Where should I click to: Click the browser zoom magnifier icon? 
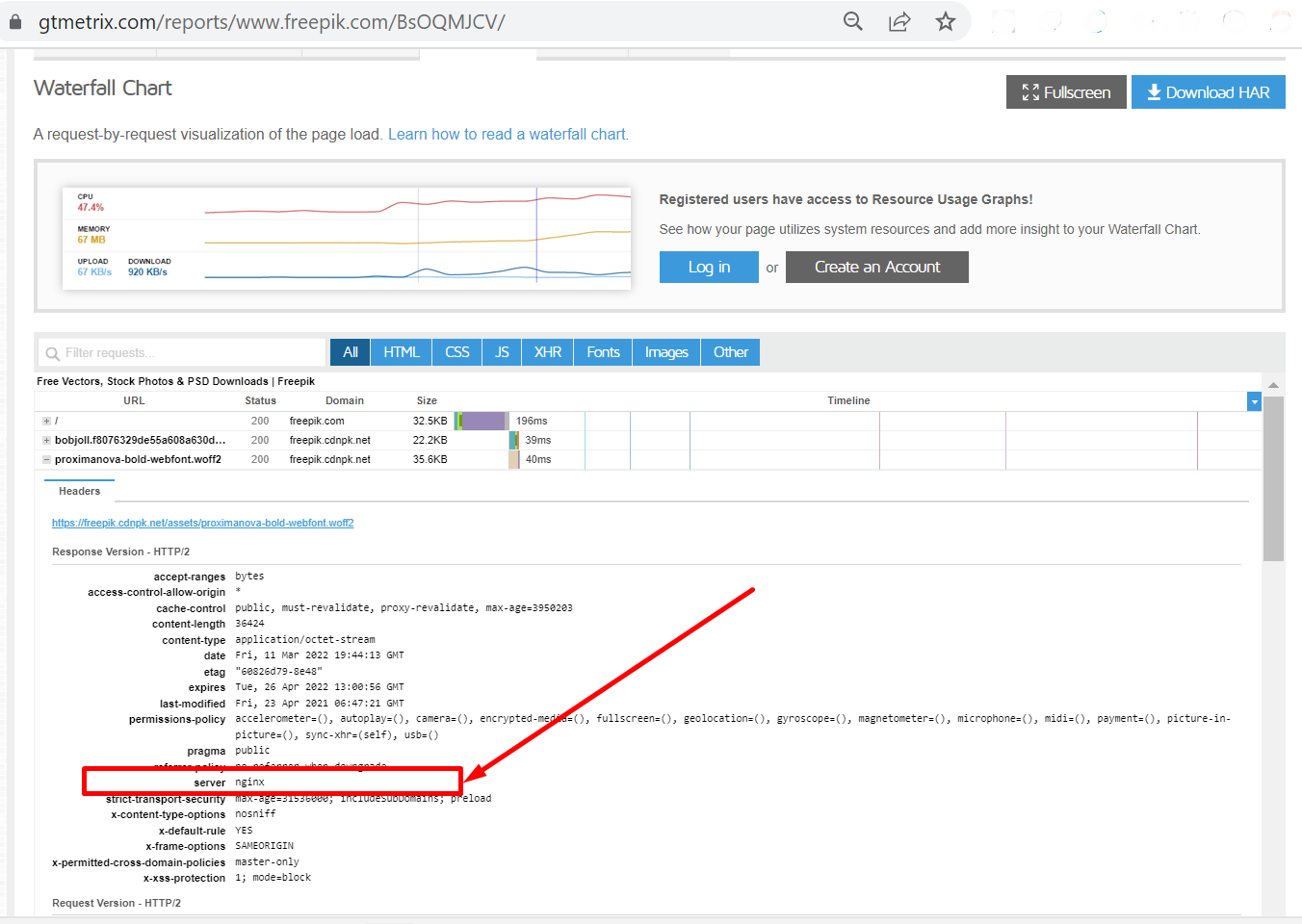coord(852,21)
